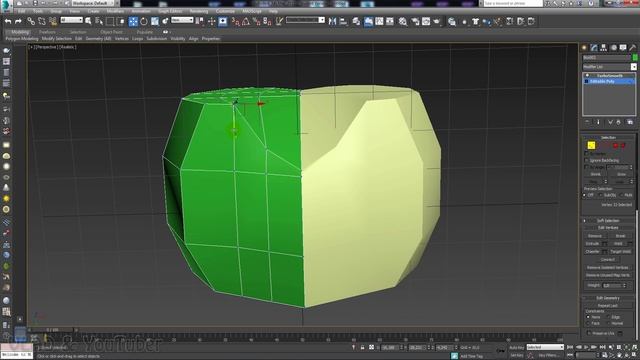Image resolution: width=640 pixels, height=360 pixels.
Task: Select Off preview selection radio
Action: (x=585, y=196)
